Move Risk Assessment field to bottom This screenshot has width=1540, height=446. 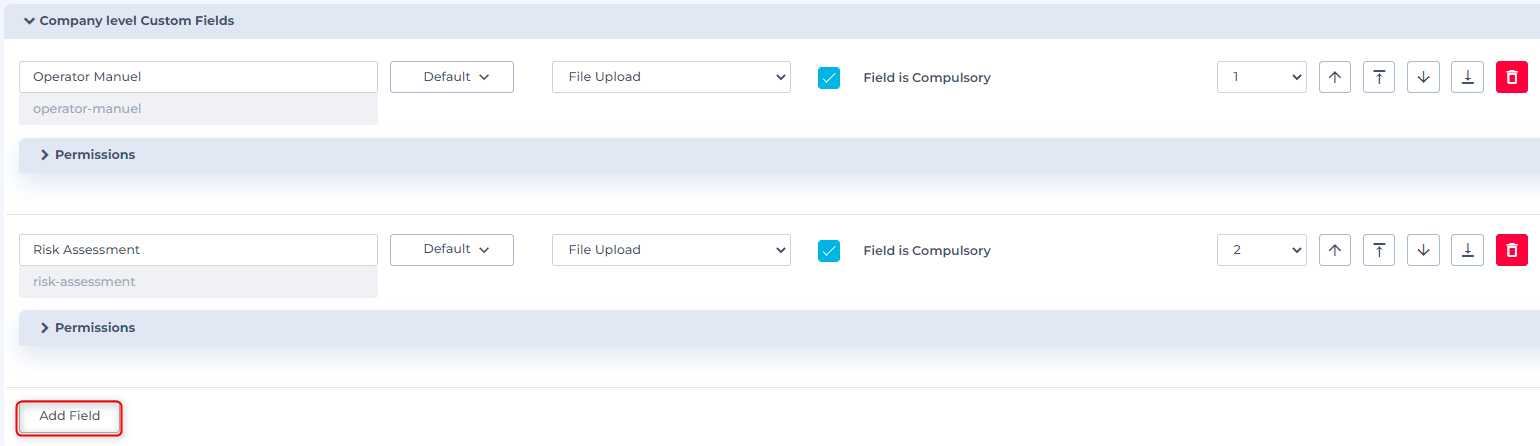1467,250
